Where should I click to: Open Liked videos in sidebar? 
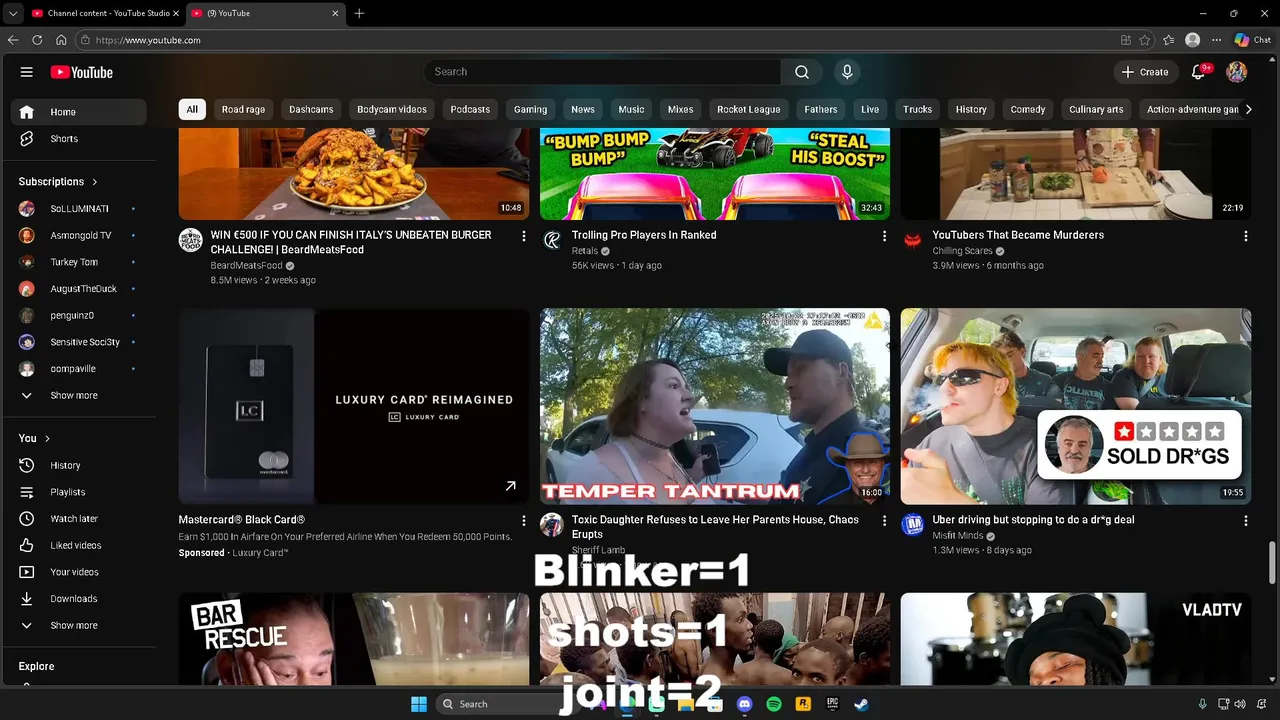tap(80, 545)
